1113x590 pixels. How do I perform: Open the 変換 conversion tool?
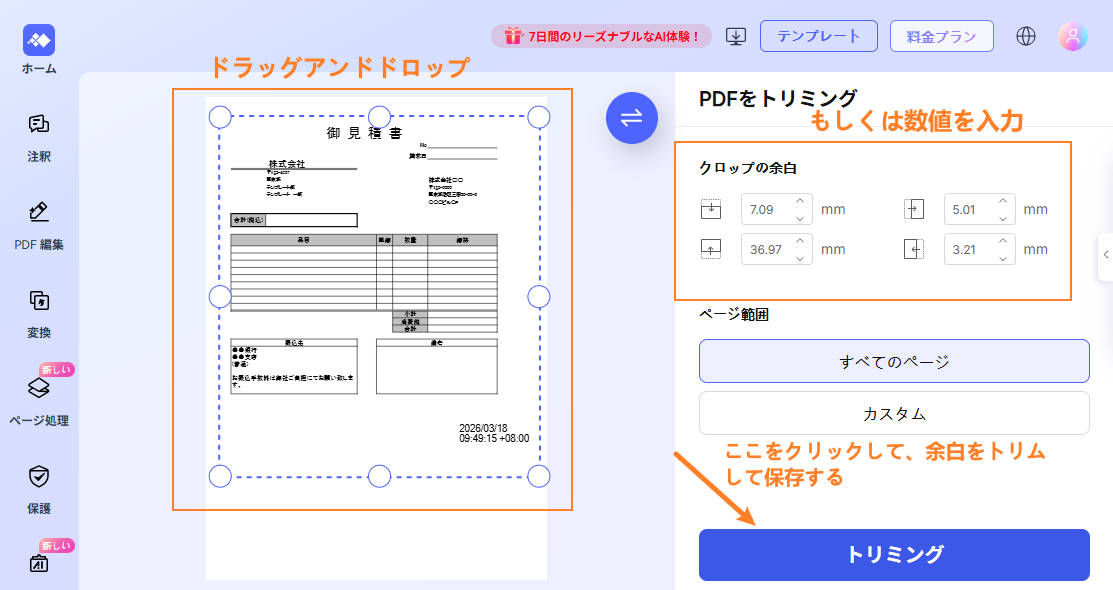[36, 300]
